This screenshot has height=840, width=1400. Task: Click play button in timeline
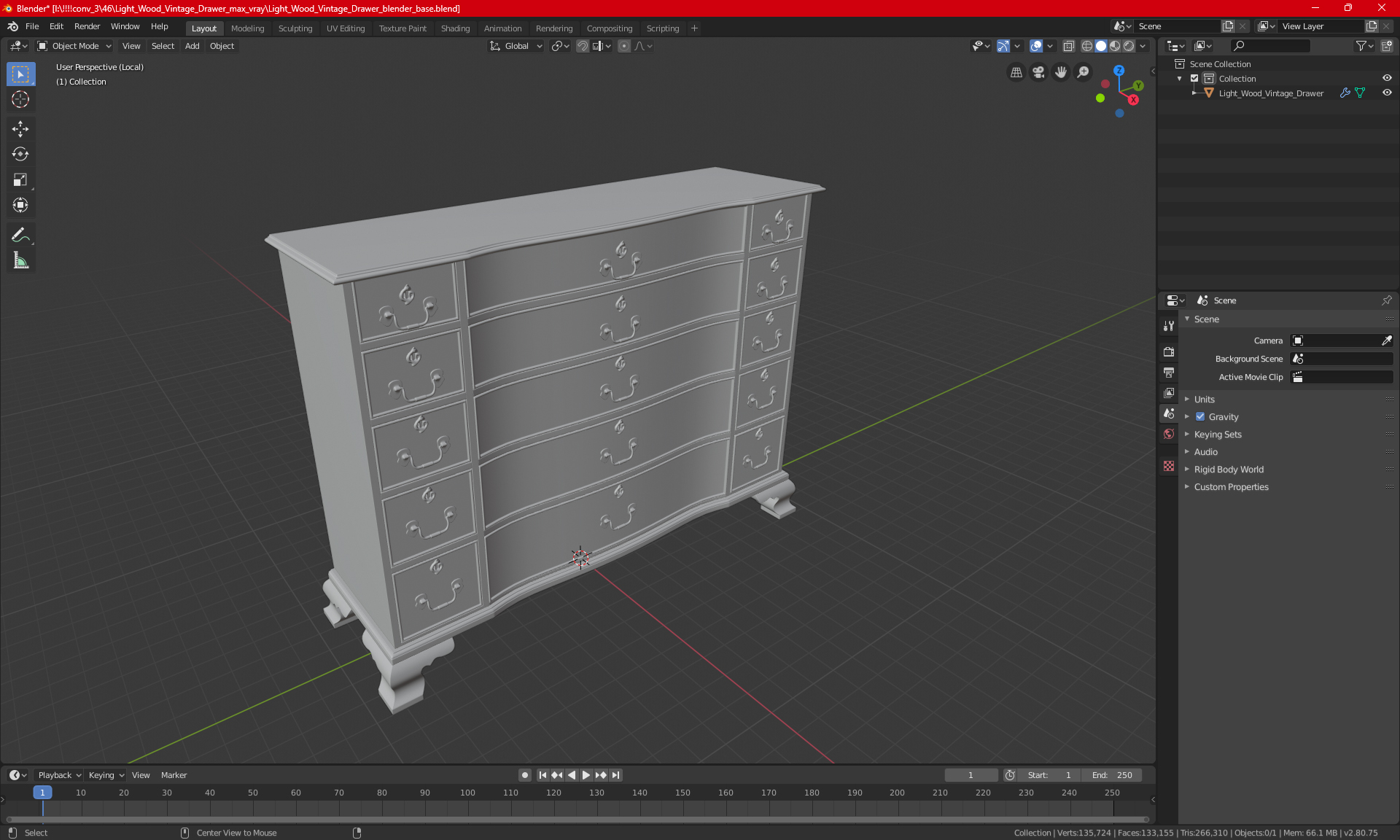(x=585, y=775)
